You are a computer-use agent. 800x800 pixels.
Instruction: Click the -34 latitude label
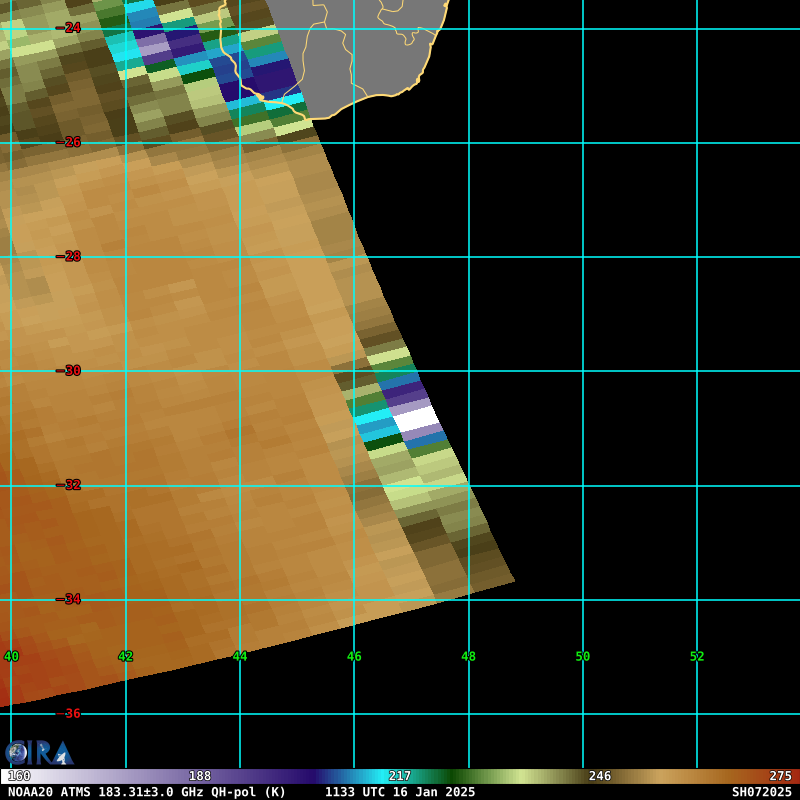[70, 599]
